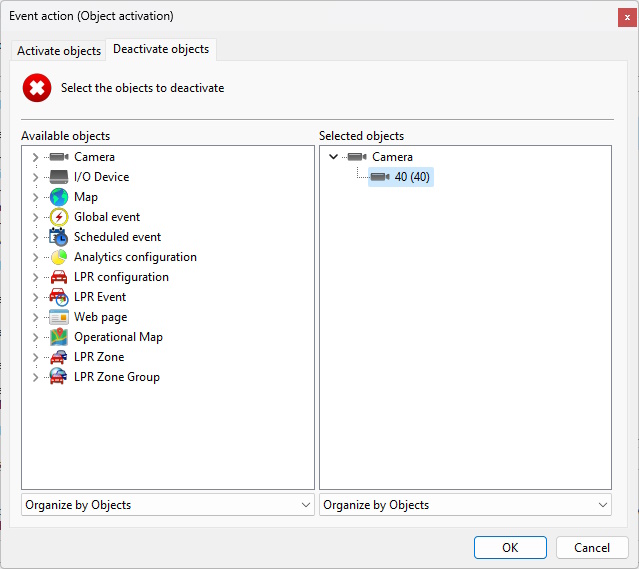
Task: Select the Web page label
Action: pos(101,317)
